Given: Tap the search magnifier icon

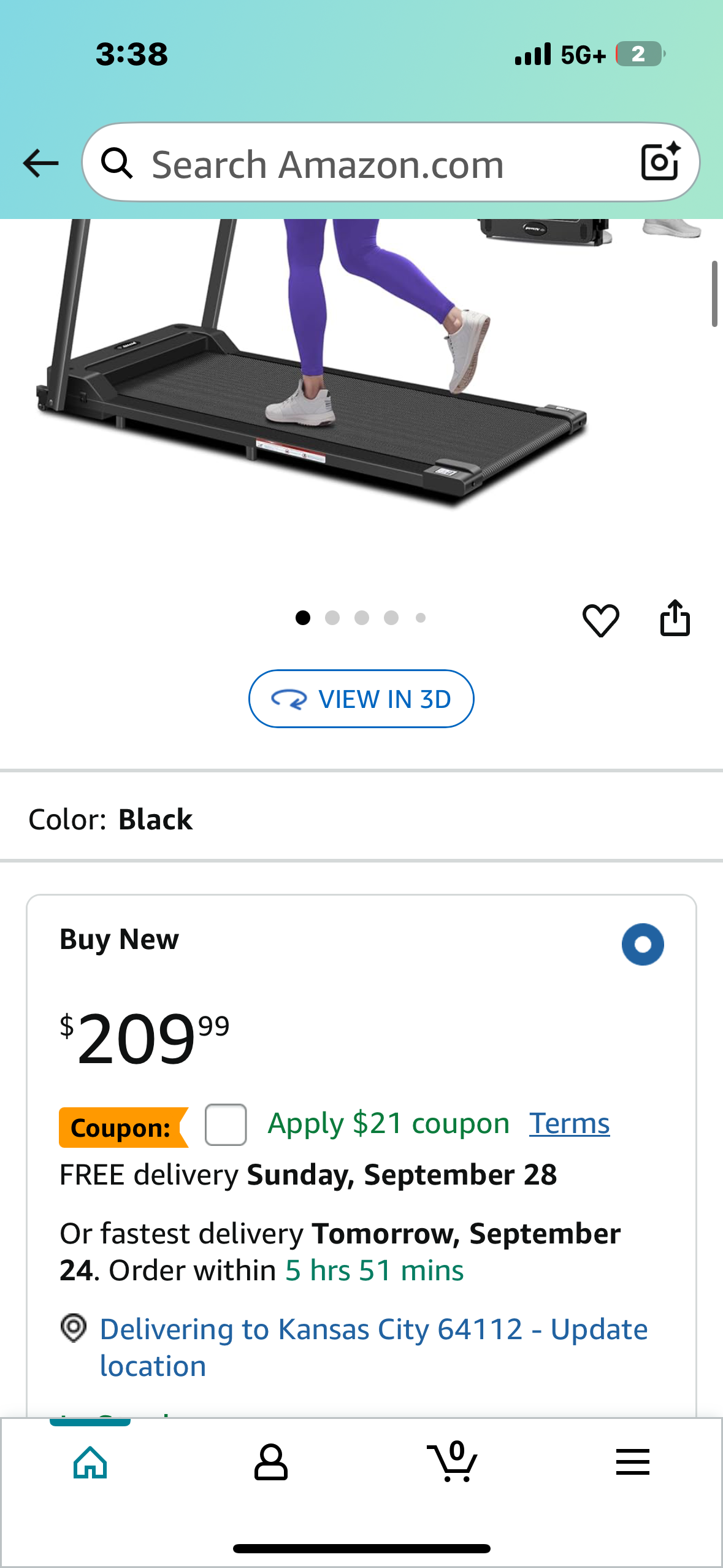Looking at the screenshot, I should pos(117,163).
